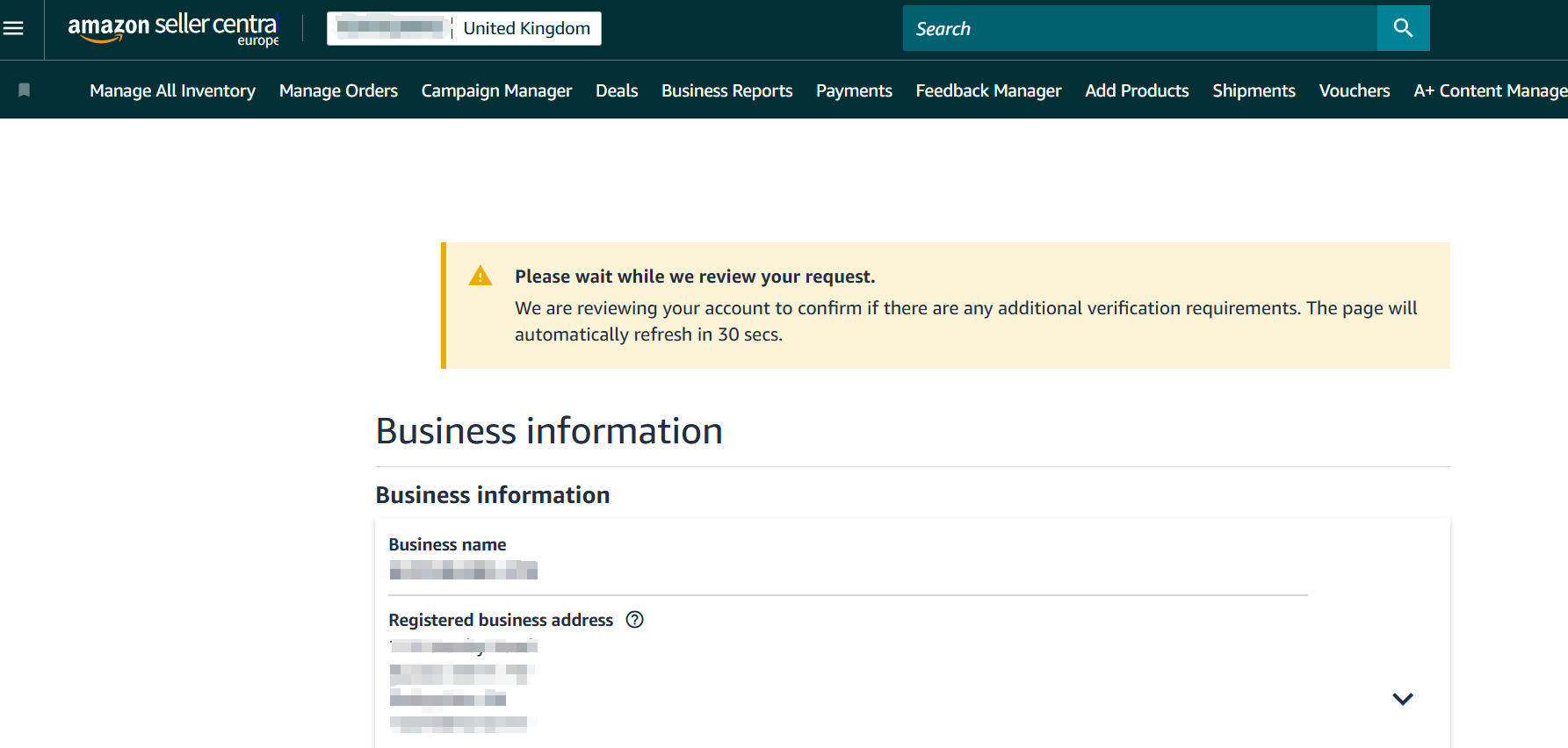
Task: Click the registered business address help icon
Action: pyautogui.click(x=634, y=620)
